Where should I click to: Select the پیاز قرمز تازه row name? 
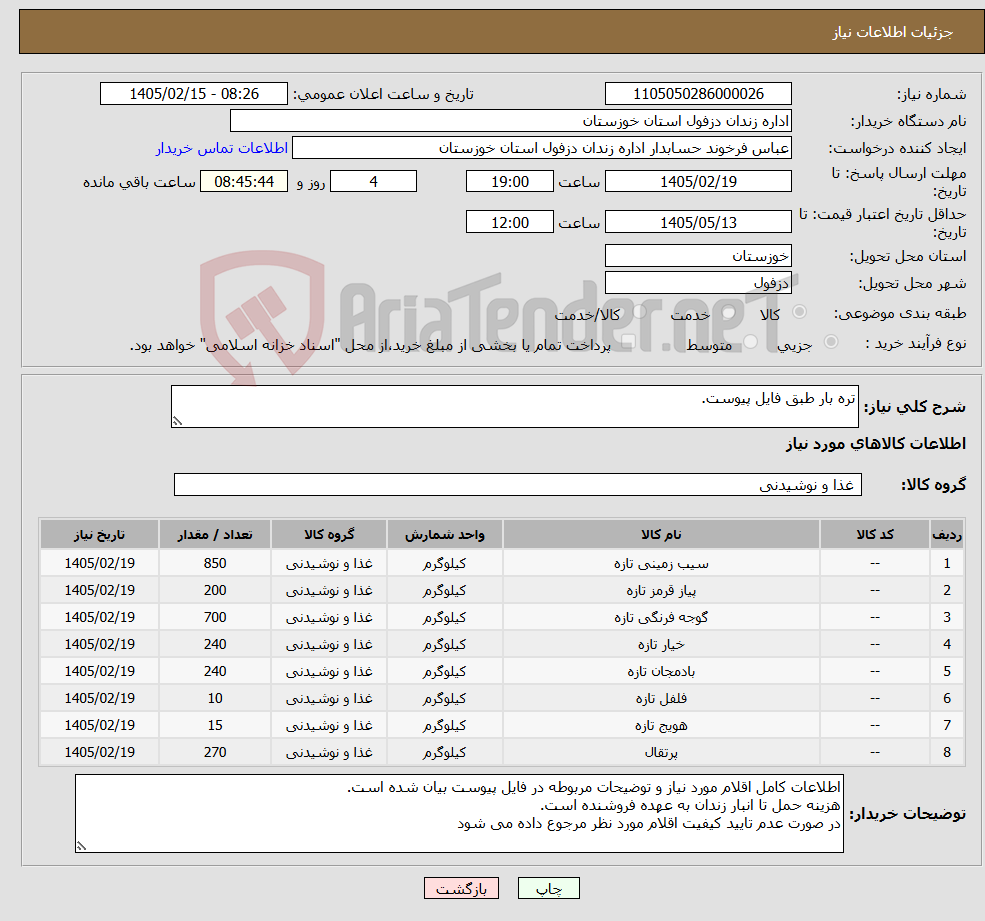(x=661, y=591)
